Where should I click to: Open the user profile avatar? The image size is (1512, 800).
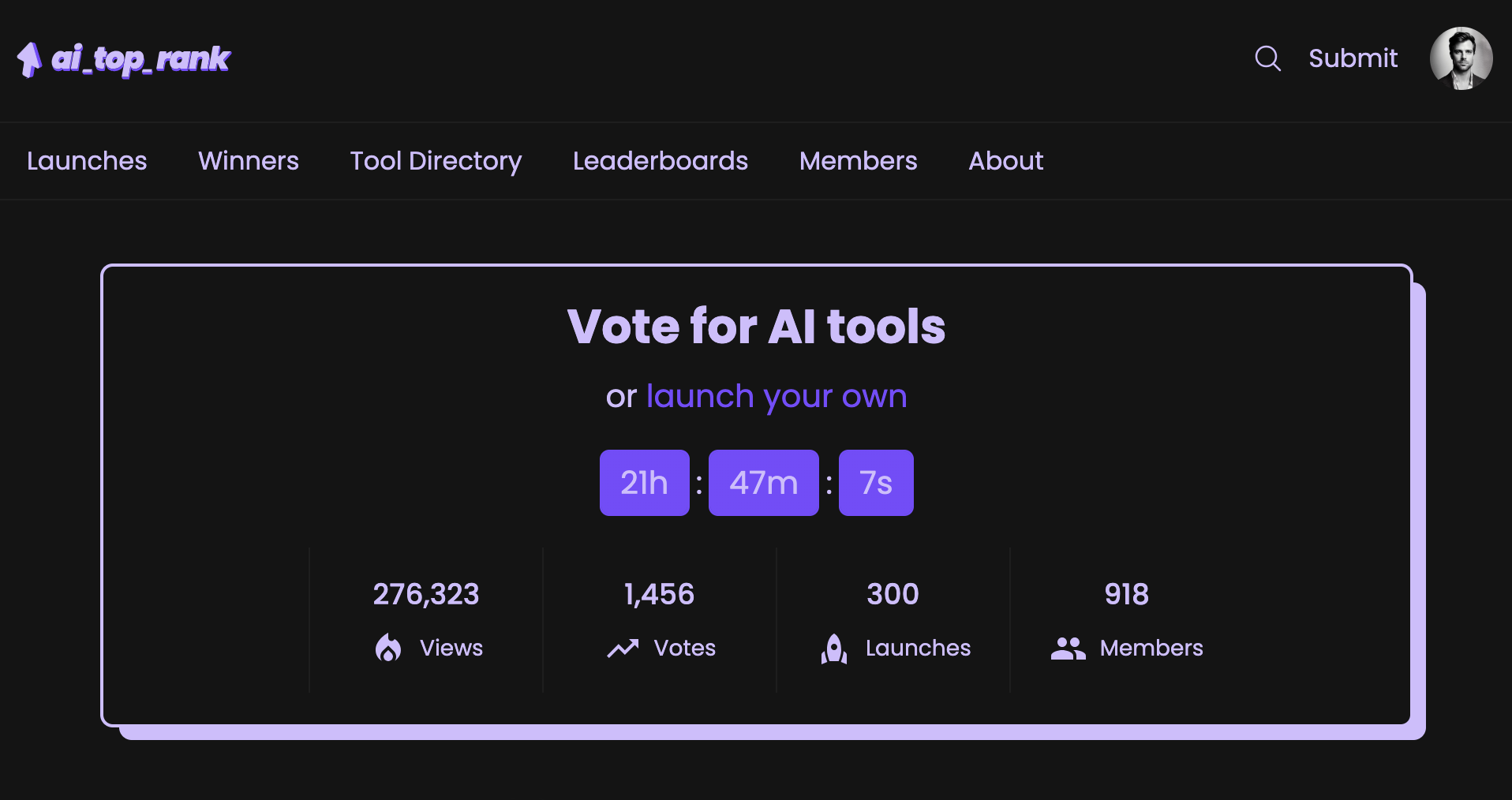(x=1461, y=58)
